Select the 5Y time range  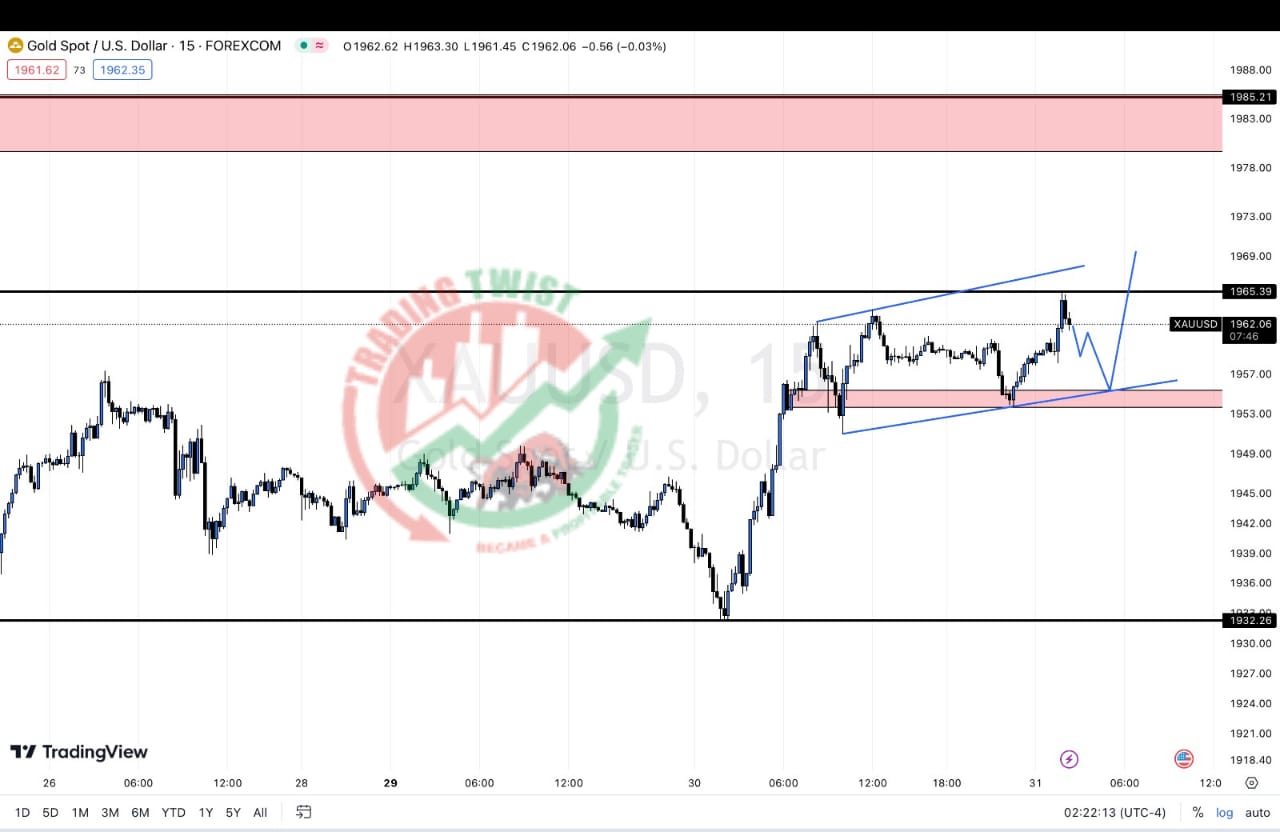click(233, 813)
